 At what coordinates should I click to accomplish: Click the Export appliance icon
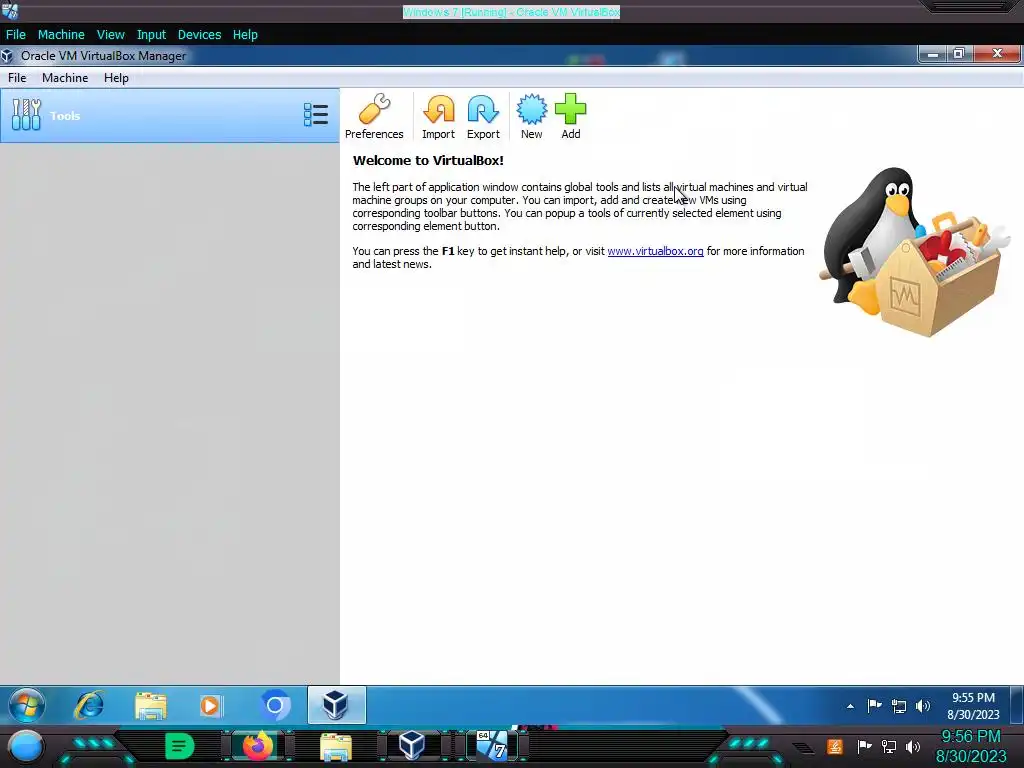[483, 116]
